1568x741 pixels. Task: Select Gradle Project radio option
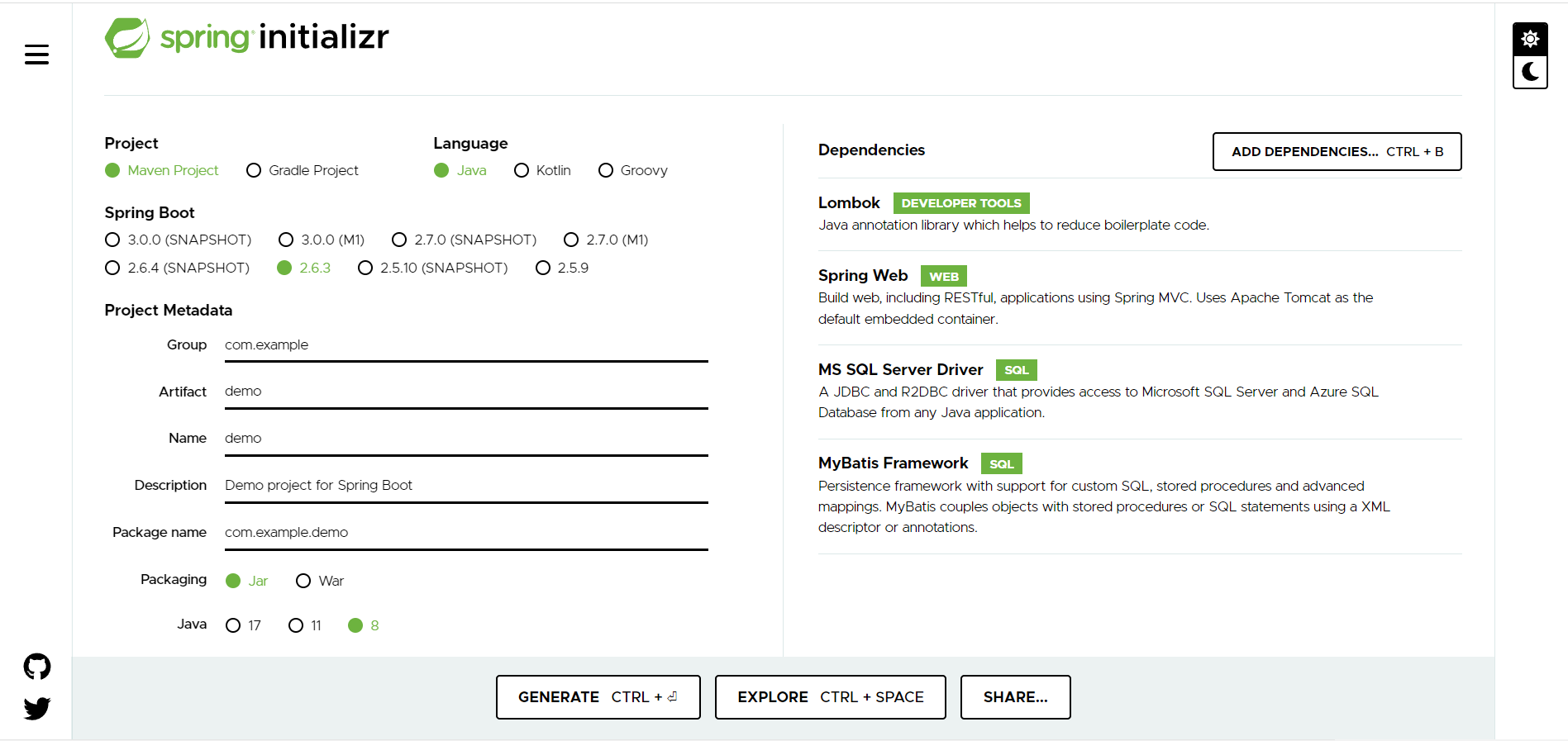[x=303, y=170]
